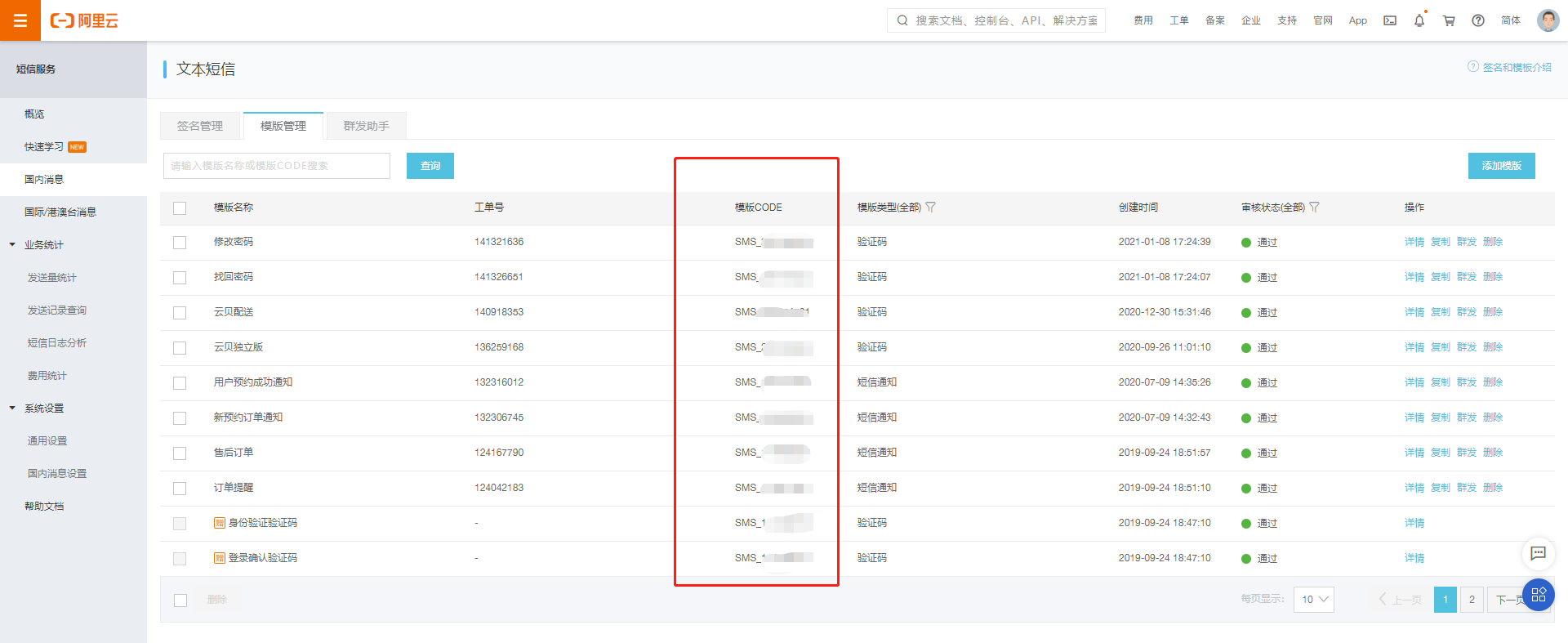Open the chat feedback floating icon
The width and height of the screenshot is (1568, 643).
1538,553
